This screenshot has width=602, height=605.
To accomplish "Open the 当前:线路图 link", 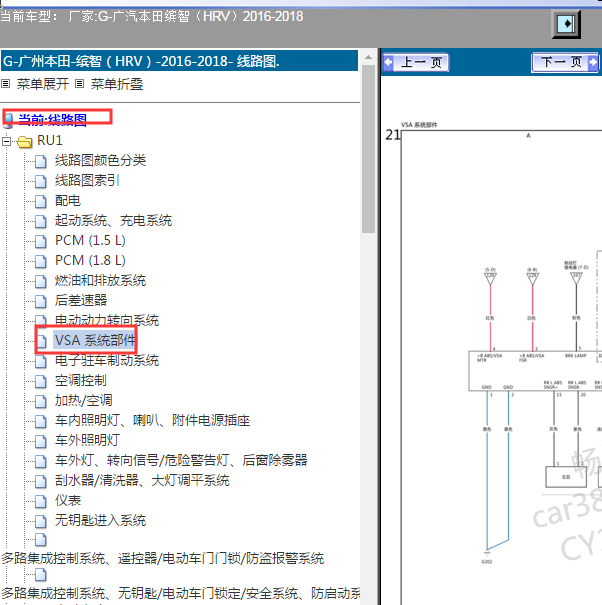I will [52, 119].
